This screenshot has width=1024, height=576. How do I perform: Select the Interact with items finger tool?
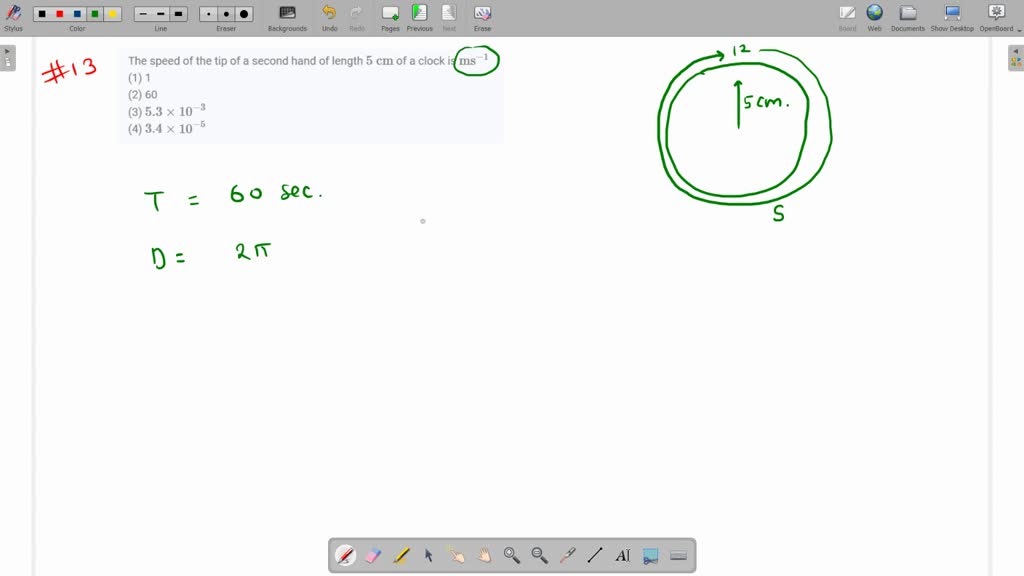(x=456, y=556)
